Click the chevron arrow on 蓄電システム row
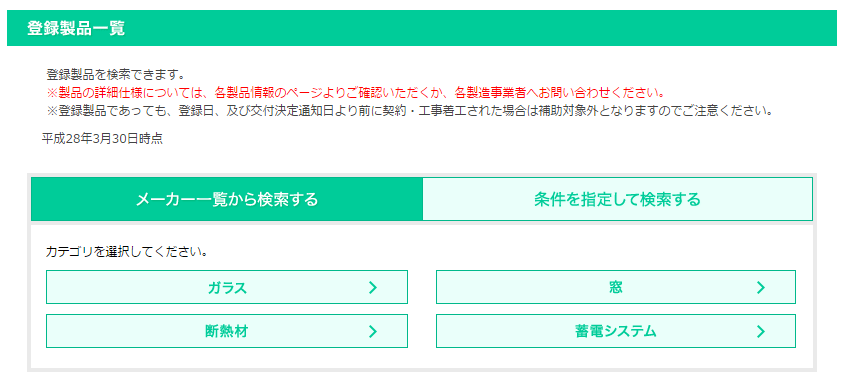The width and height of the screenshot is (848, 381). (x=761, y=331)
